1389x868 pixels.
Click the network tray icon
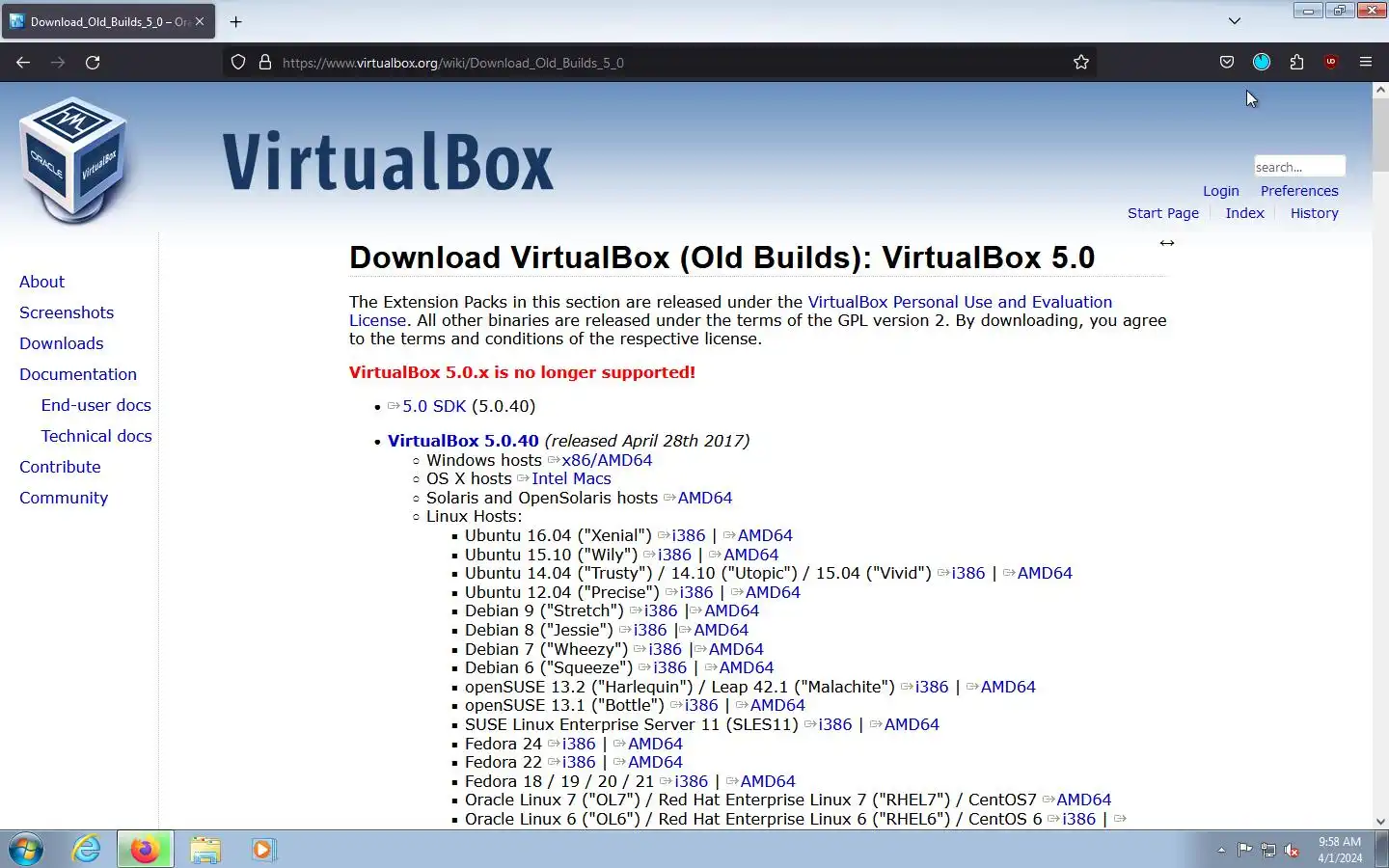click(1268, 850)
